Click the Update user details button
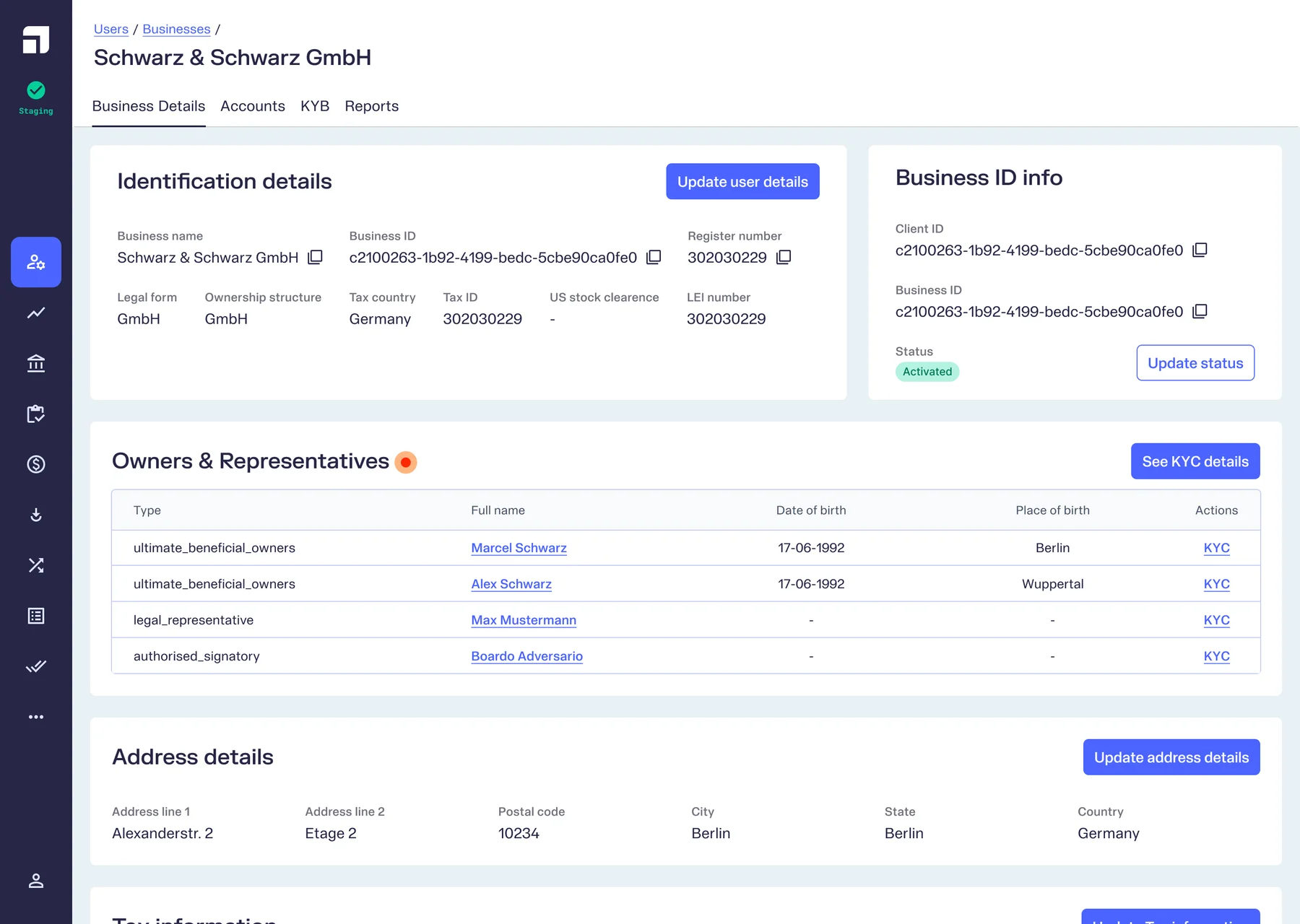The height and width of the screenshot is (924, 1300). (742, 182)
